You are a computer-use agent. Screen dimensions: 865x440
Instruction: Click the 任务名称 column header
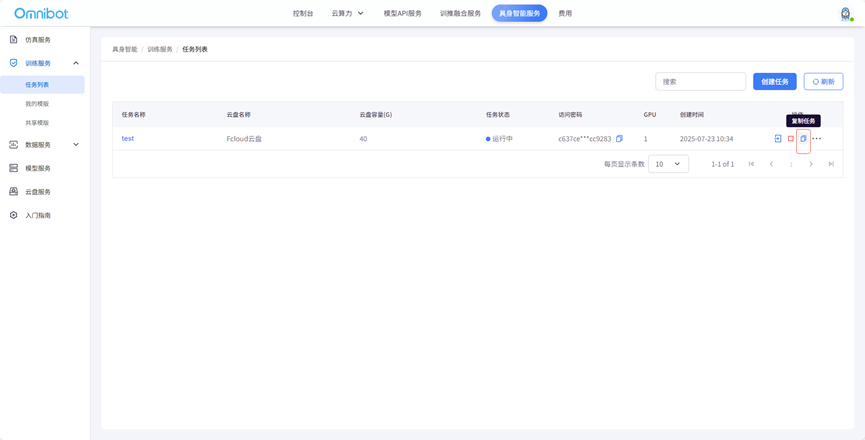[134, 115]
